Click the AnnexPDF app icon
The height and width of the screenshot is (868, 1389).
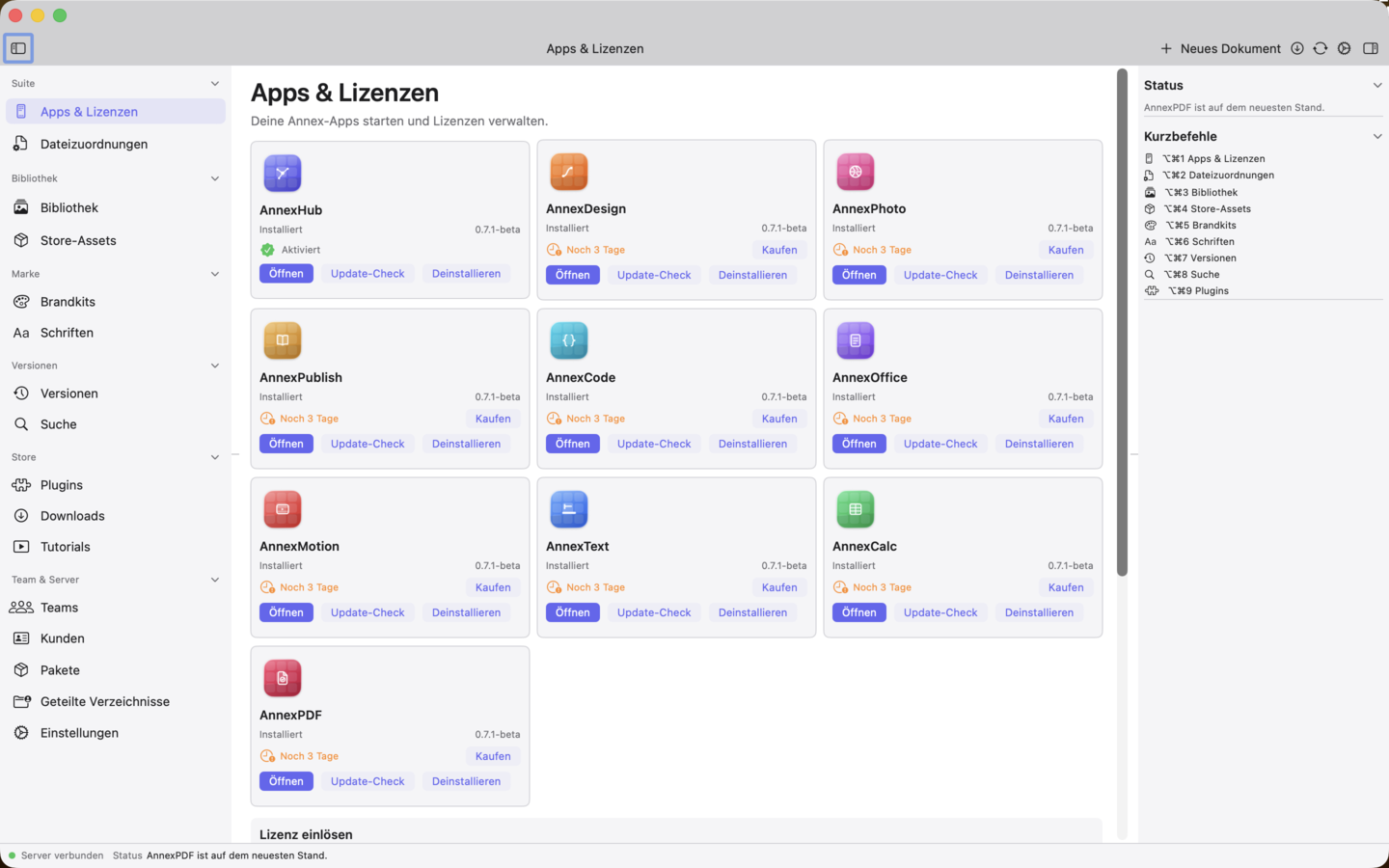(283, 678)
